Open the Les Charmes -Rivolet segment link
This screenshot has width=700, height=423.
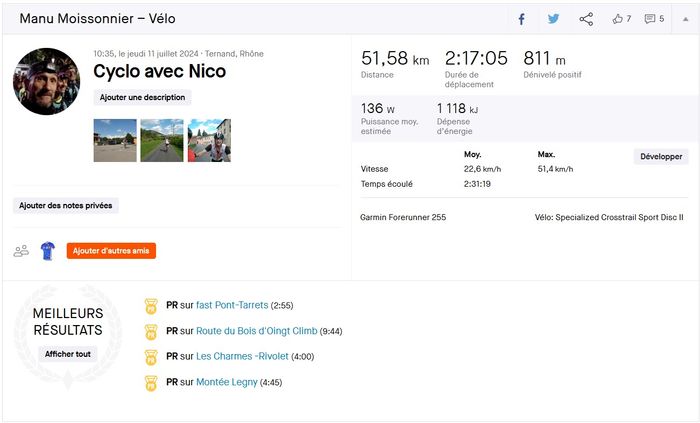(x=242, y=356)
